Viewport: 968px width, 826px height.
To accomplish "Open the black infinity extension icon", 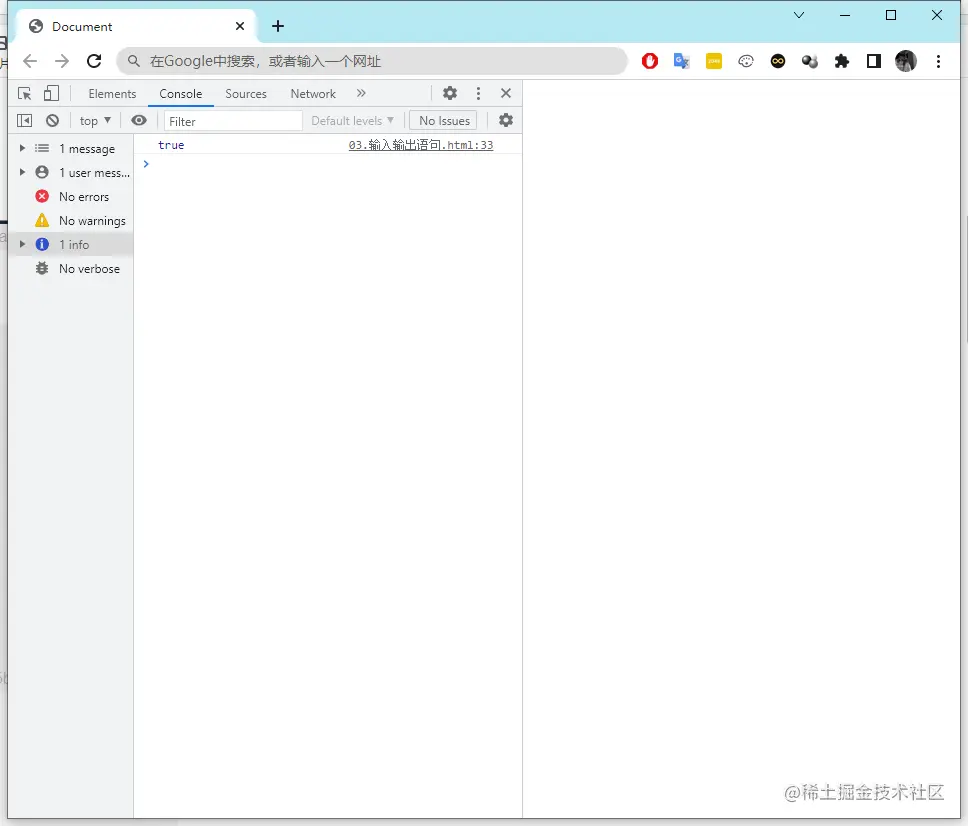I will tap(778, 61).
